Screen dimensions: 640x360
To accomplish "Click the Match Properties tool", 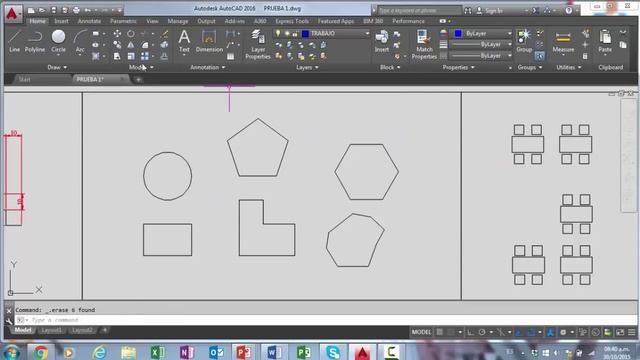I will pos(424,44).
